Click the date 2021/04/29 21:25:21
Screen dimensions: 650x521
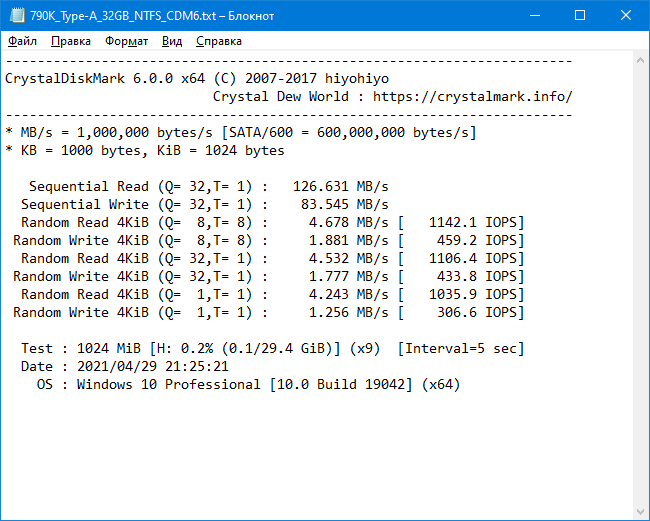(x=153, y=366)
